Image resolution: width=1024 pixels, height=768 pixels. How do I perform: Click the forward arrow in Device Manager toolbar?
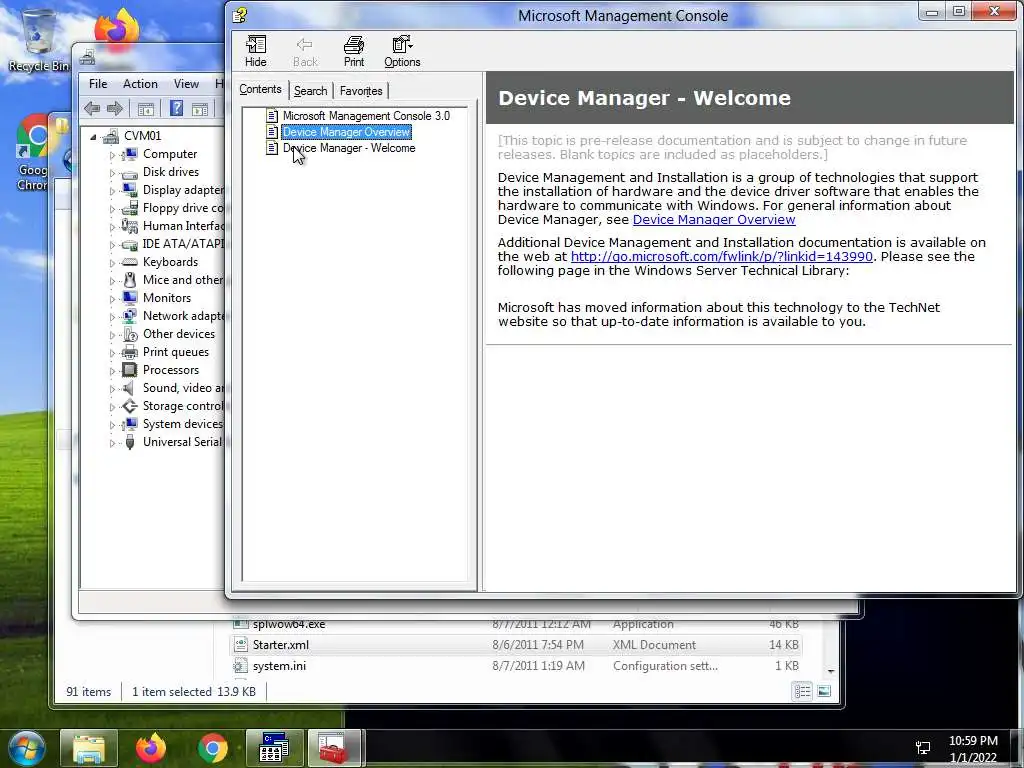coord(115,108)
